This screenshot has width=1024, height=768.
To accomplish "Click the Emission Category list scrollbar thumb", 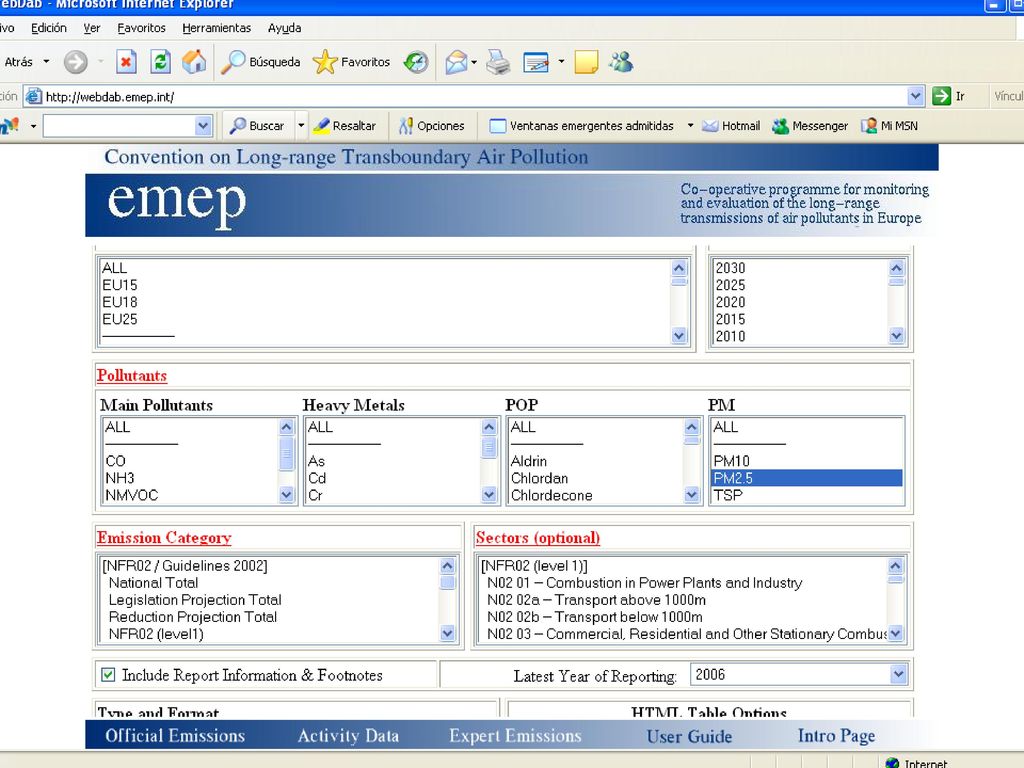I will (447, 582).
